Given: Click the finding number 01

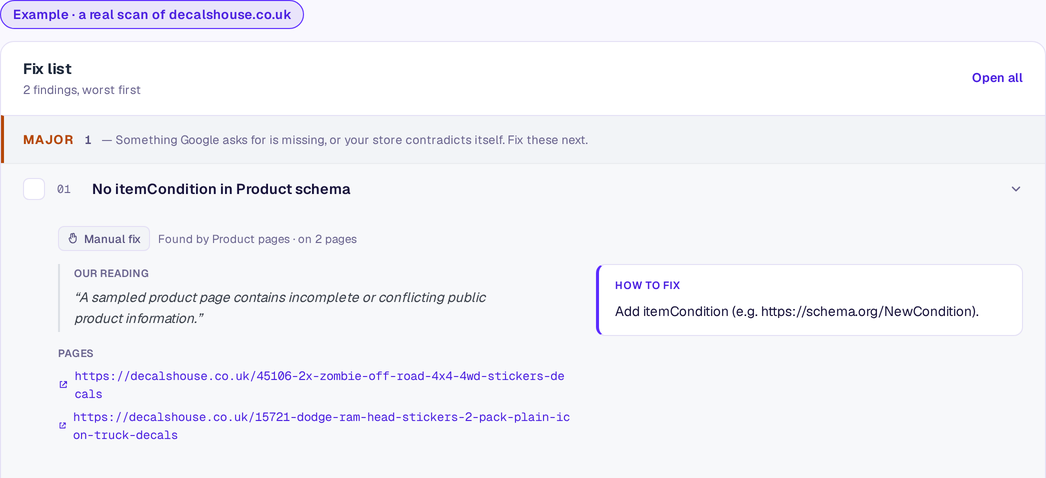Looking at the screenshot, I should click(x=63, y=189).
